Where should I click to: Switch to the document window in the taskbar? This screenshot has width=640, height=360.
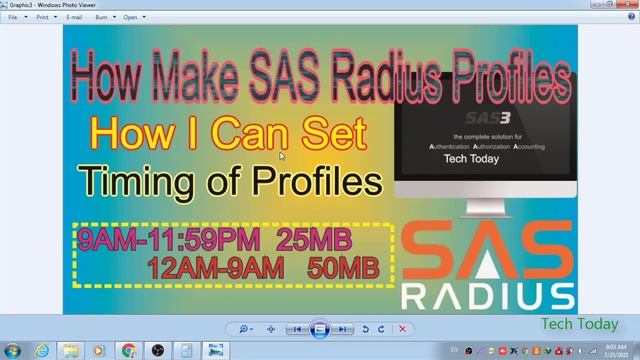point(187,351)
